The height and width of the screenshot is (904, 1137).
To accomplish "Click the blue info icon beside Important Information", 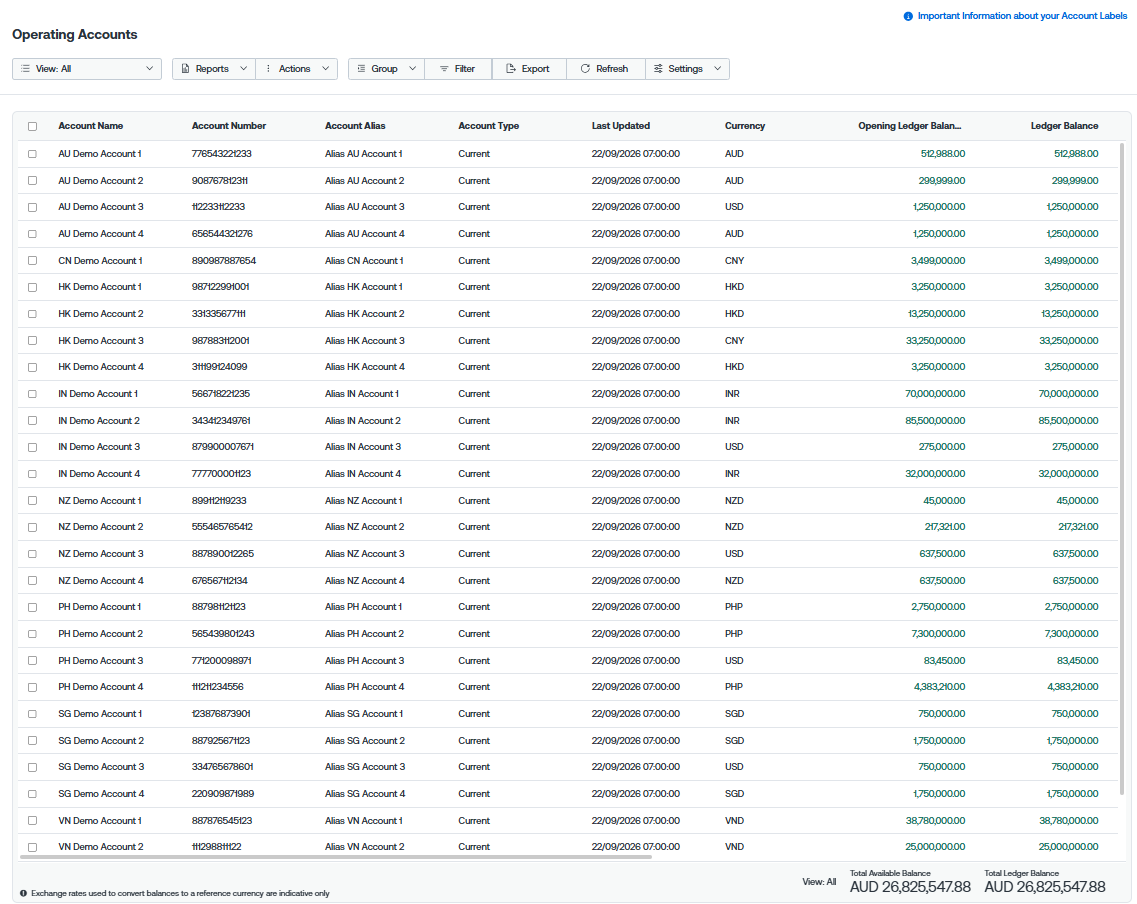I will pos(908,16).
